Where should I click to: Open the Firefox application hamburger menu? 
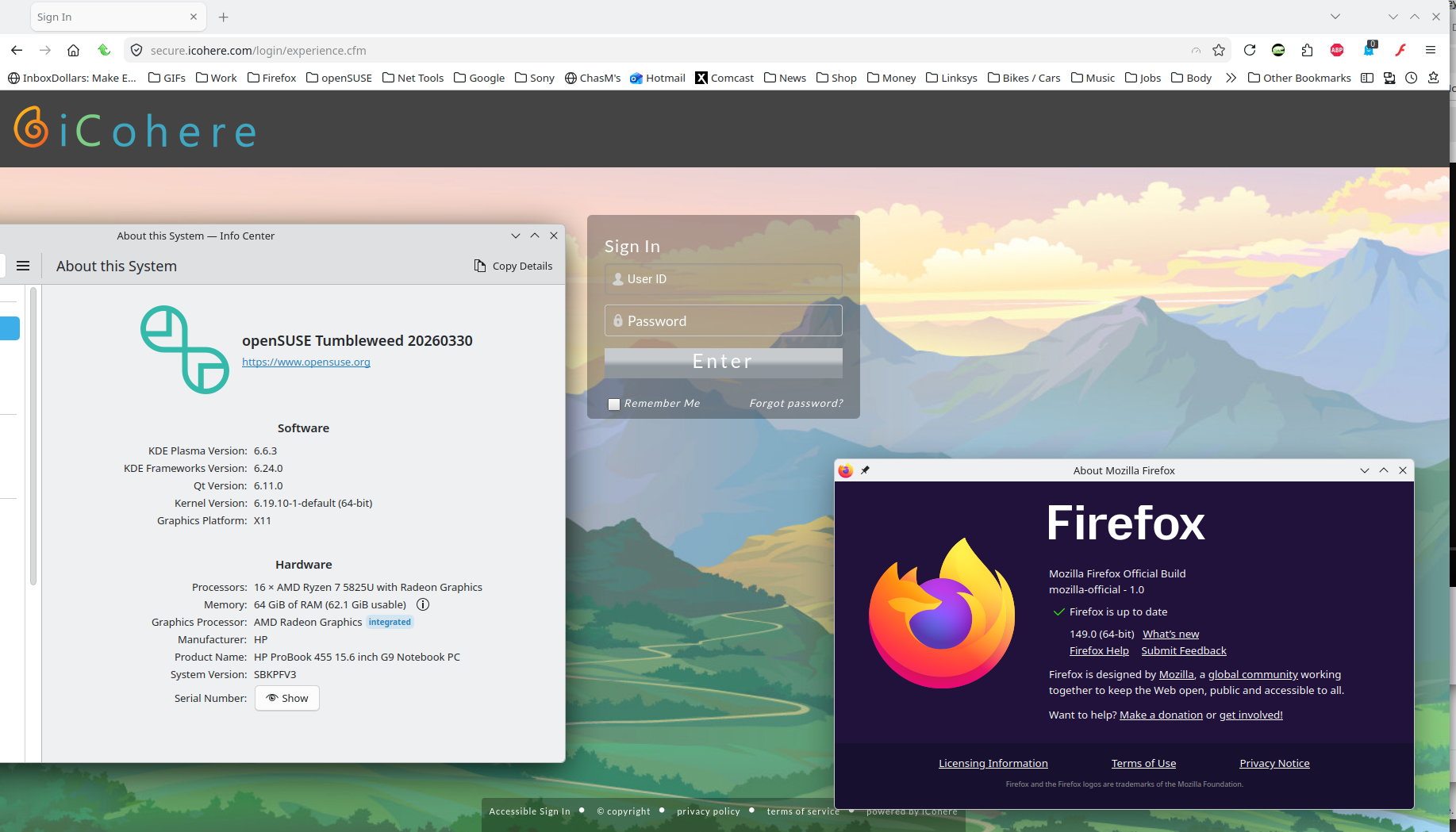1431,50
